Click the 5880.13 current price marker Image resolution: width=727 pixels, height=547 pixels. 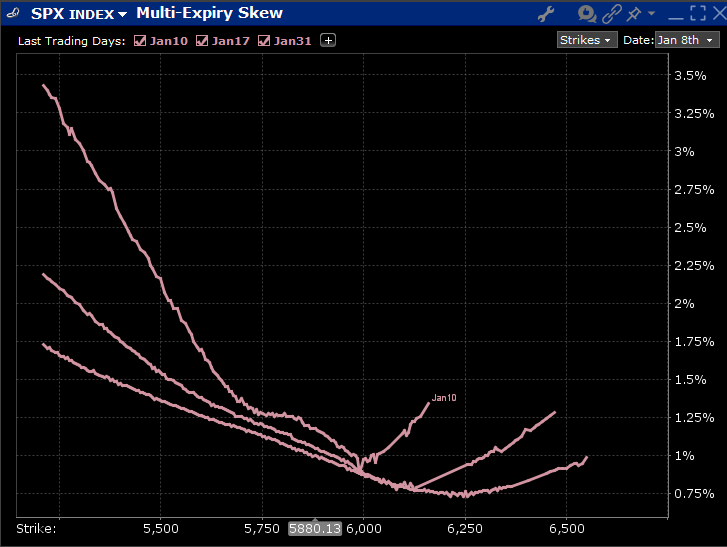pos(315,528)
